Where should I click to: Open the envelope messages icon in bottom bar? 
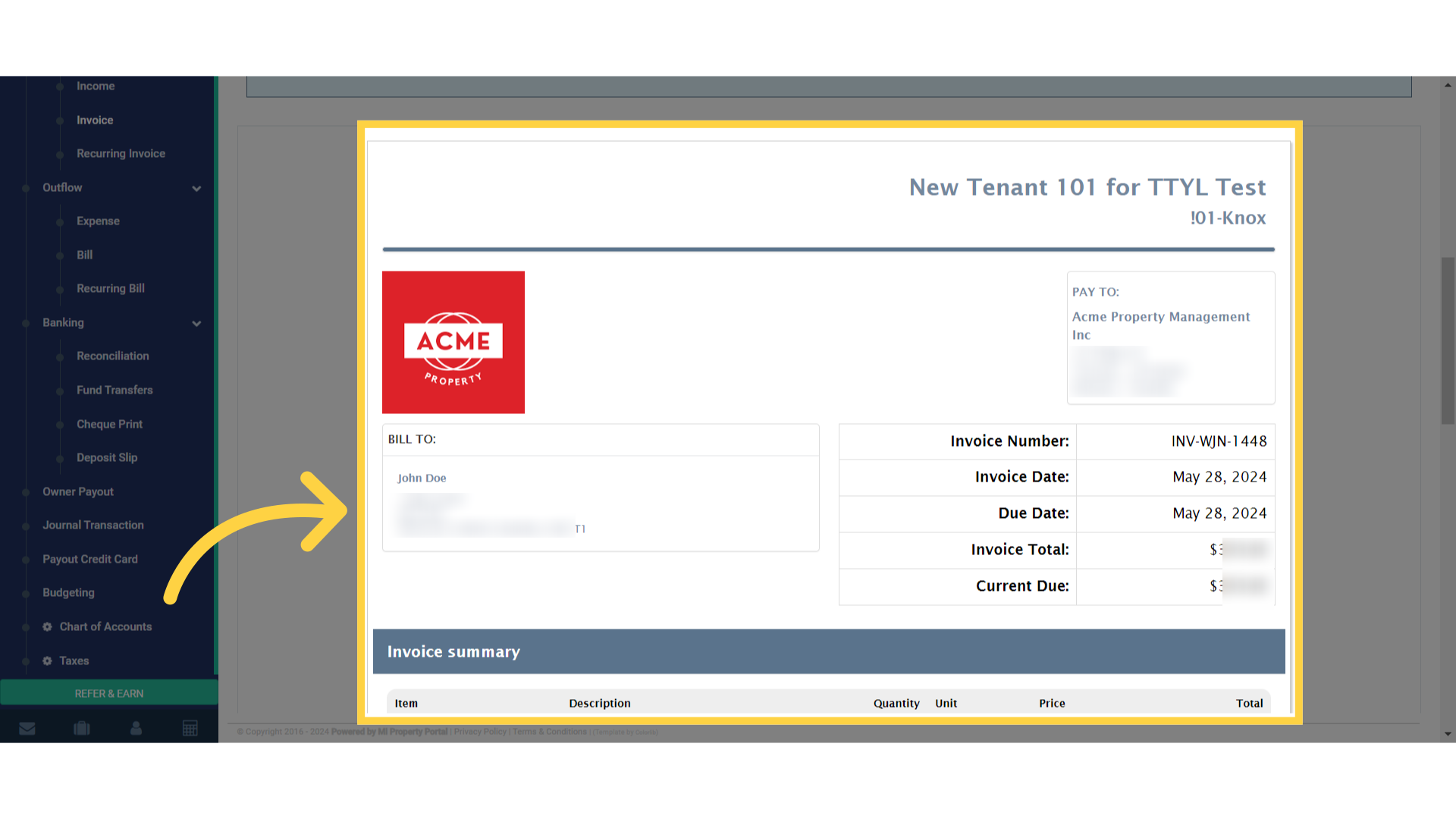[x=27, y=728]
